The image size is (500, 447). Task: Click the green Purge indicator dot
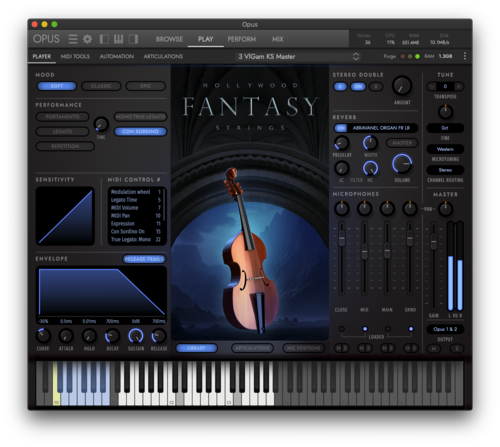(417, 56)
